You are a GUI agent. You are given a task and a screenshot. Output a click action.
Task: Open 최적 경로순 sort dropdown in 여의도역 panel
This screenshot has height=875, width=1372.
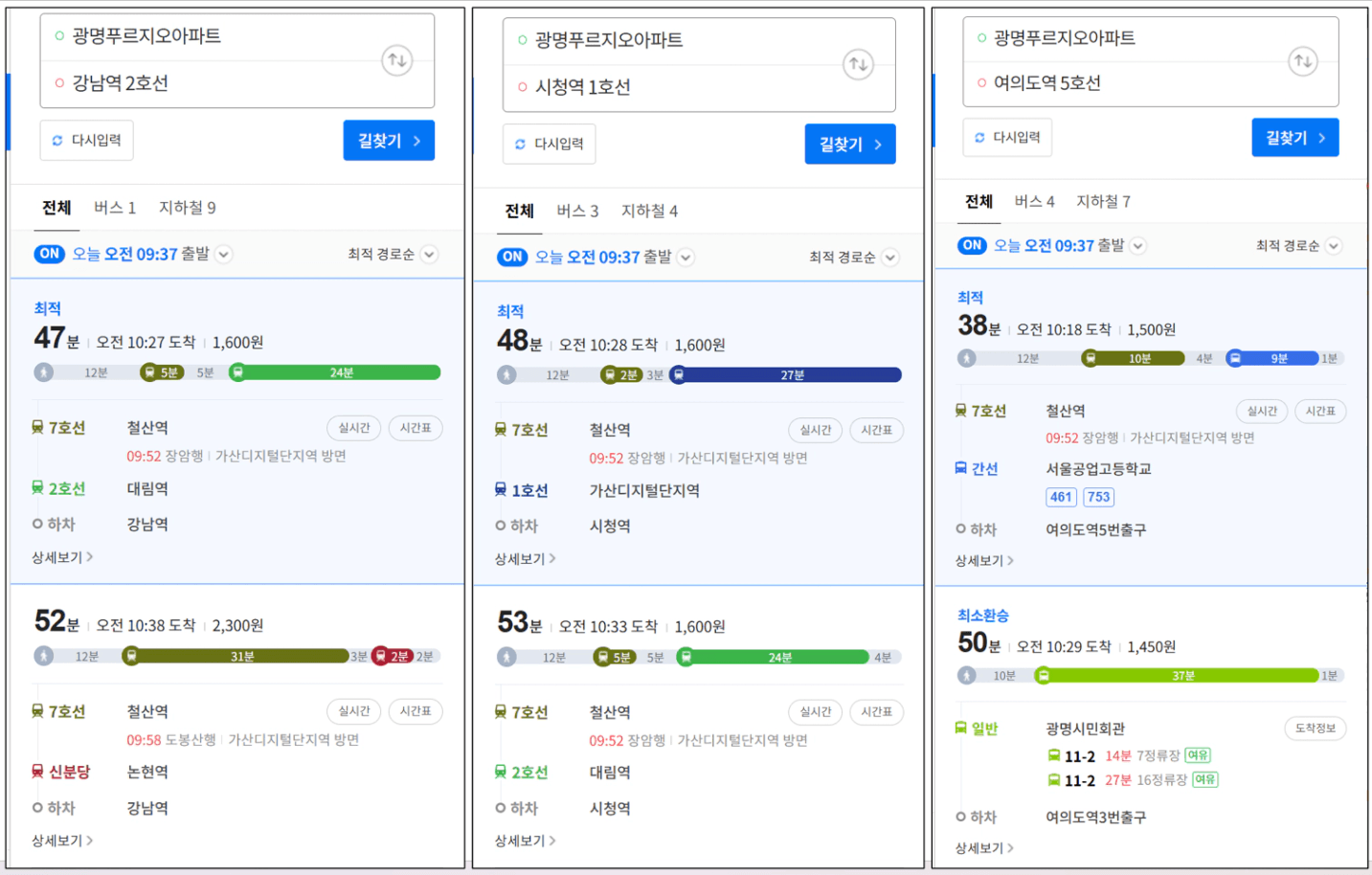pyautogui.click(x=1334, y=246)
